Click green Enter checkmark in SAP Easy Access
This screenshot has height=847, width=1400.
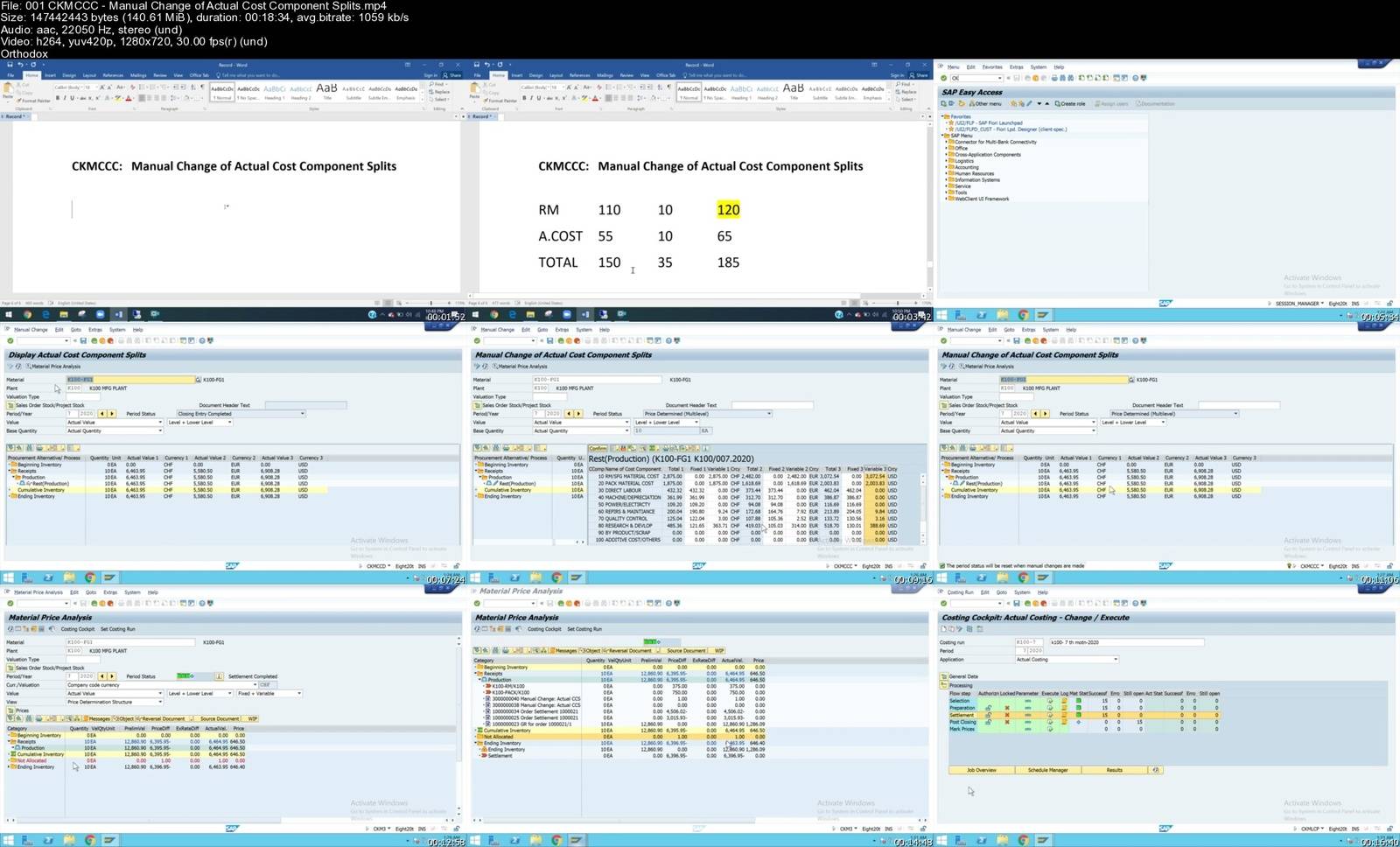(944, 78)
